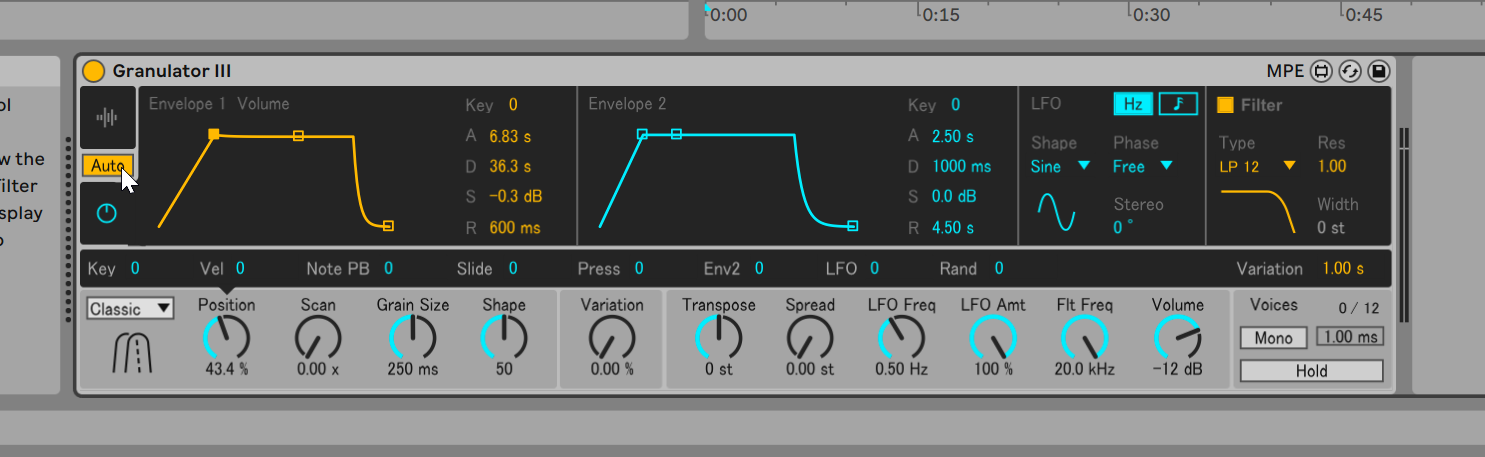Click the Grain Size knob
1485x457 pixels.
(412, 338)
